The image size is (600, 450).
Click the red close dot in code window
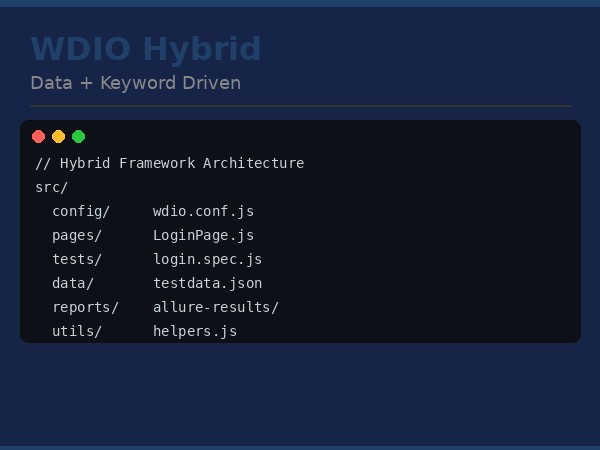point(39,137)
